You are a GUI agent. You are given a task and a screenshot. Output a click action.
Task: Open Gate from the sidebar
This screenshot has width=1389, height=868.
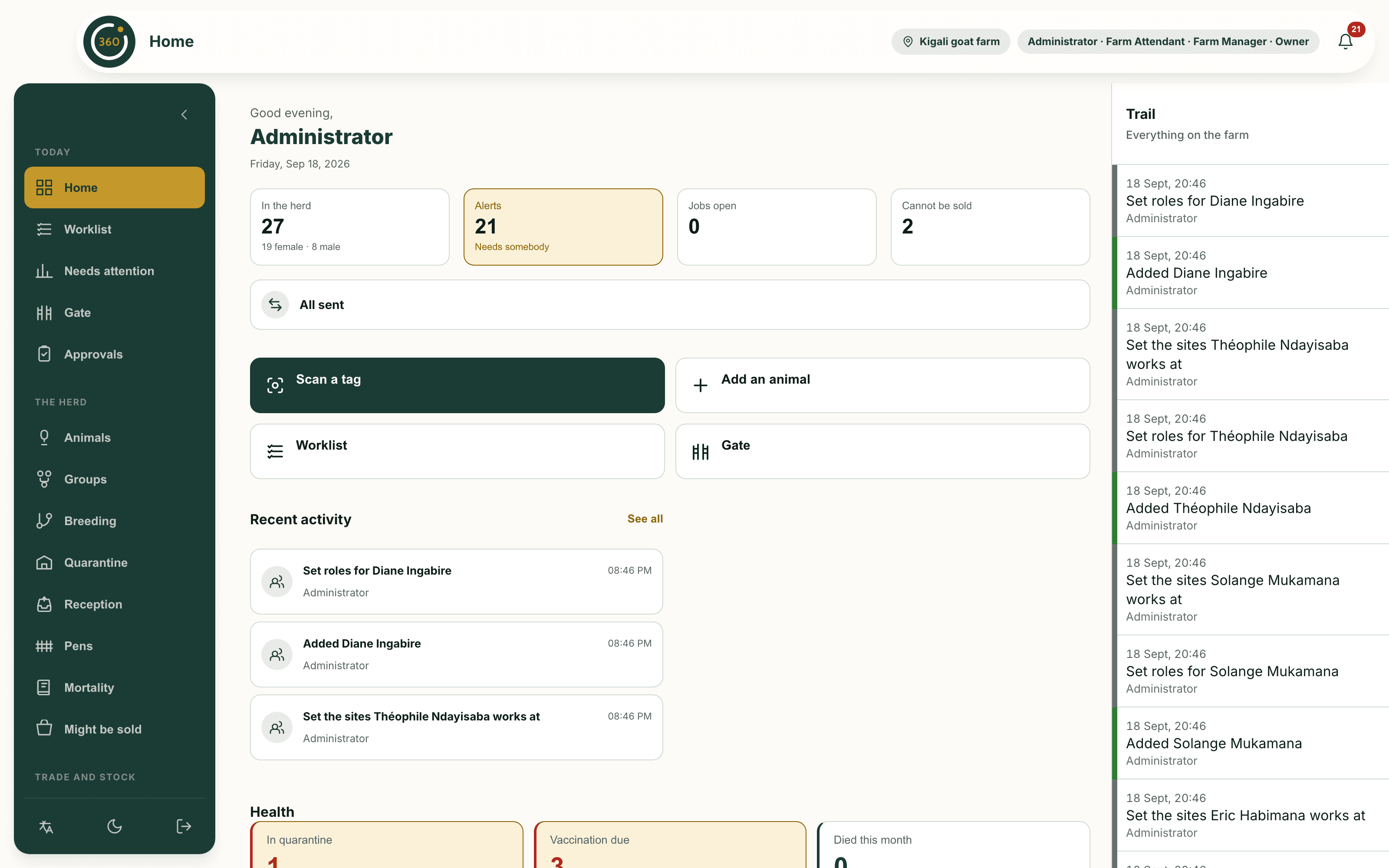point(114,313)
